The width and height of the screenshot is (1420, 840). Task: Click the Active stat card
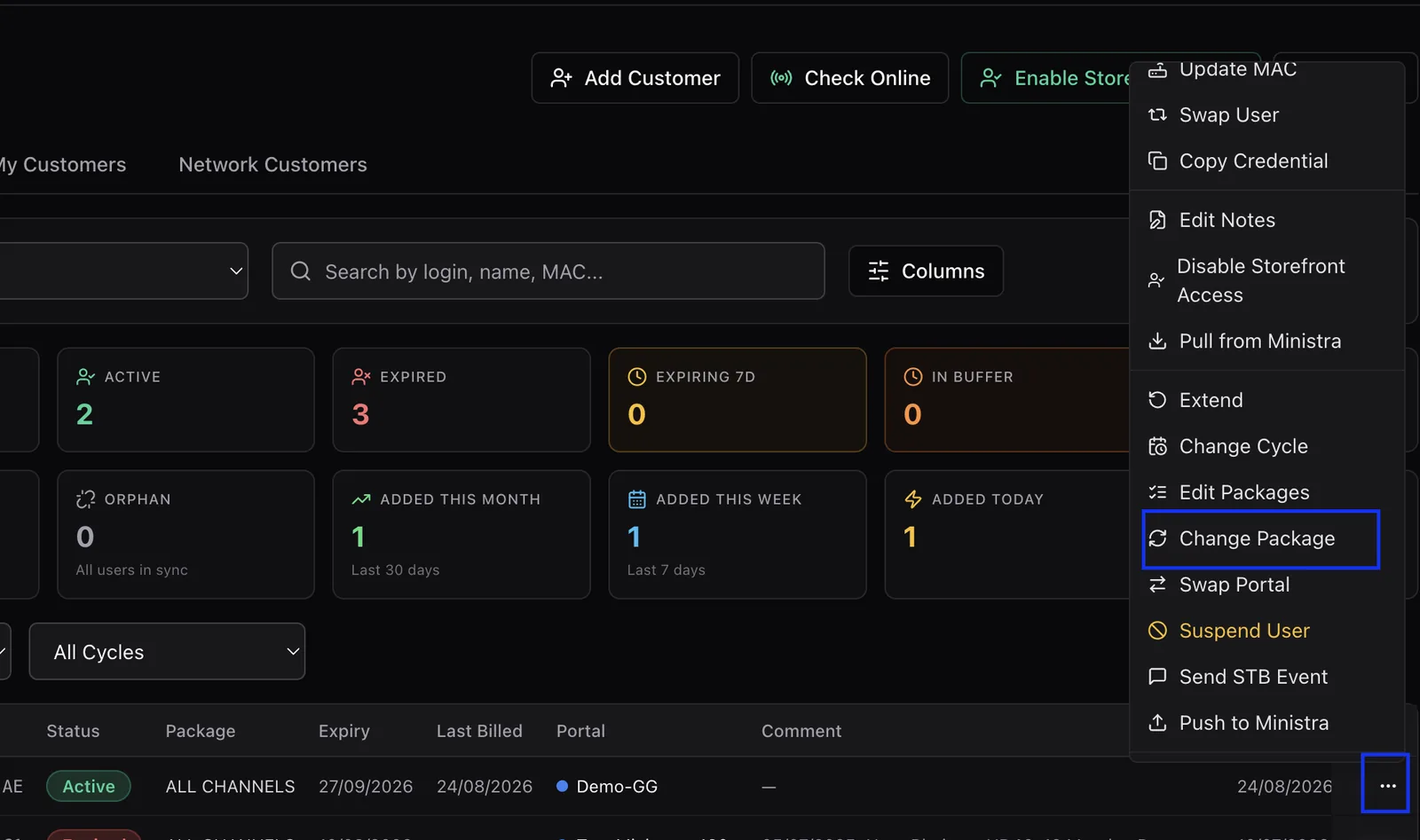click(185, 399)
